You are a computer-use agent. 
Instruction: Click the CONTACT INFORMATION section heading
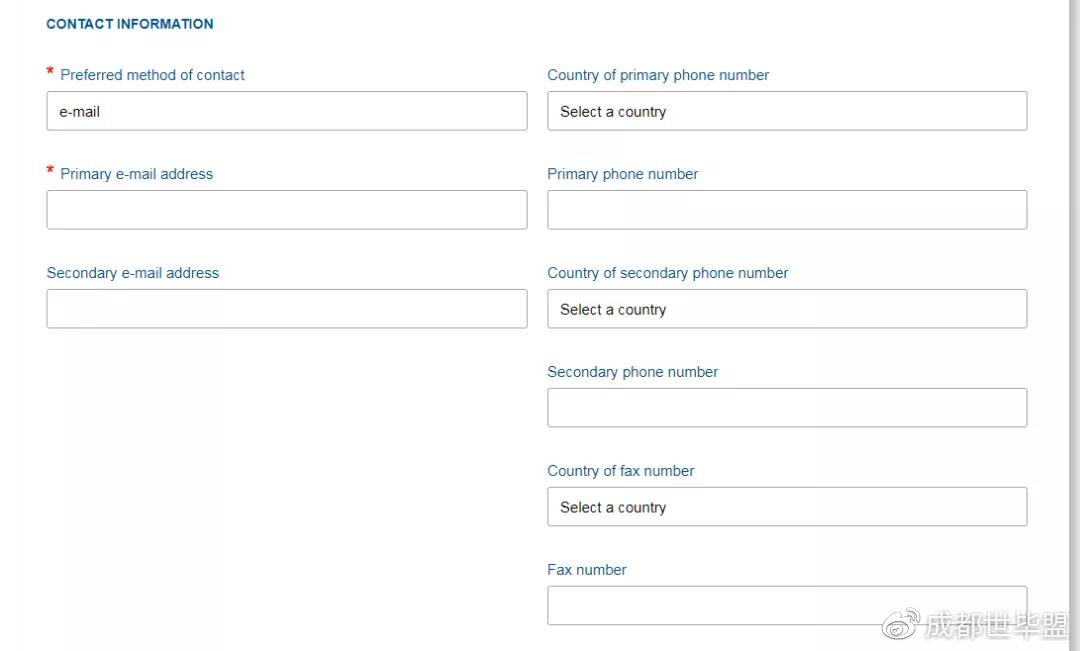(130, 24)
